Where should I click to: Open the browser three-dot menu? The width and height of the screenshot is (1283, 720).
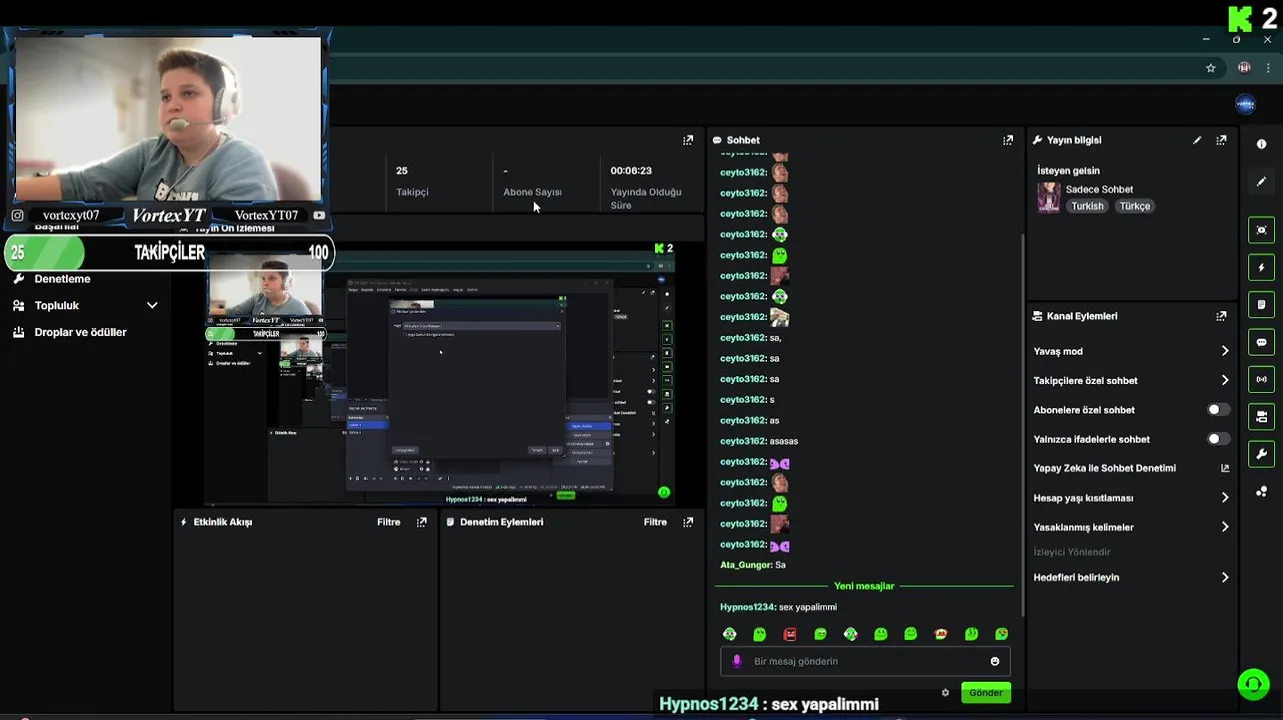pos(1269,68)
